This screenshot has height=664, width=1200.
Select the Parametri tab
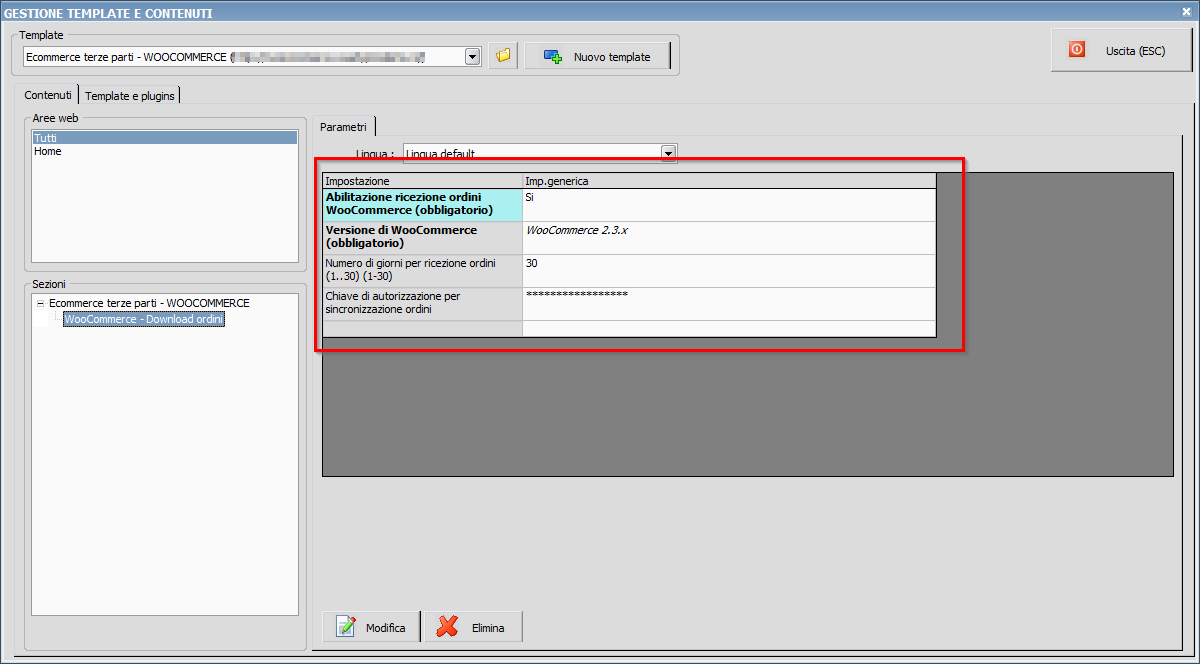click(343, 126)
